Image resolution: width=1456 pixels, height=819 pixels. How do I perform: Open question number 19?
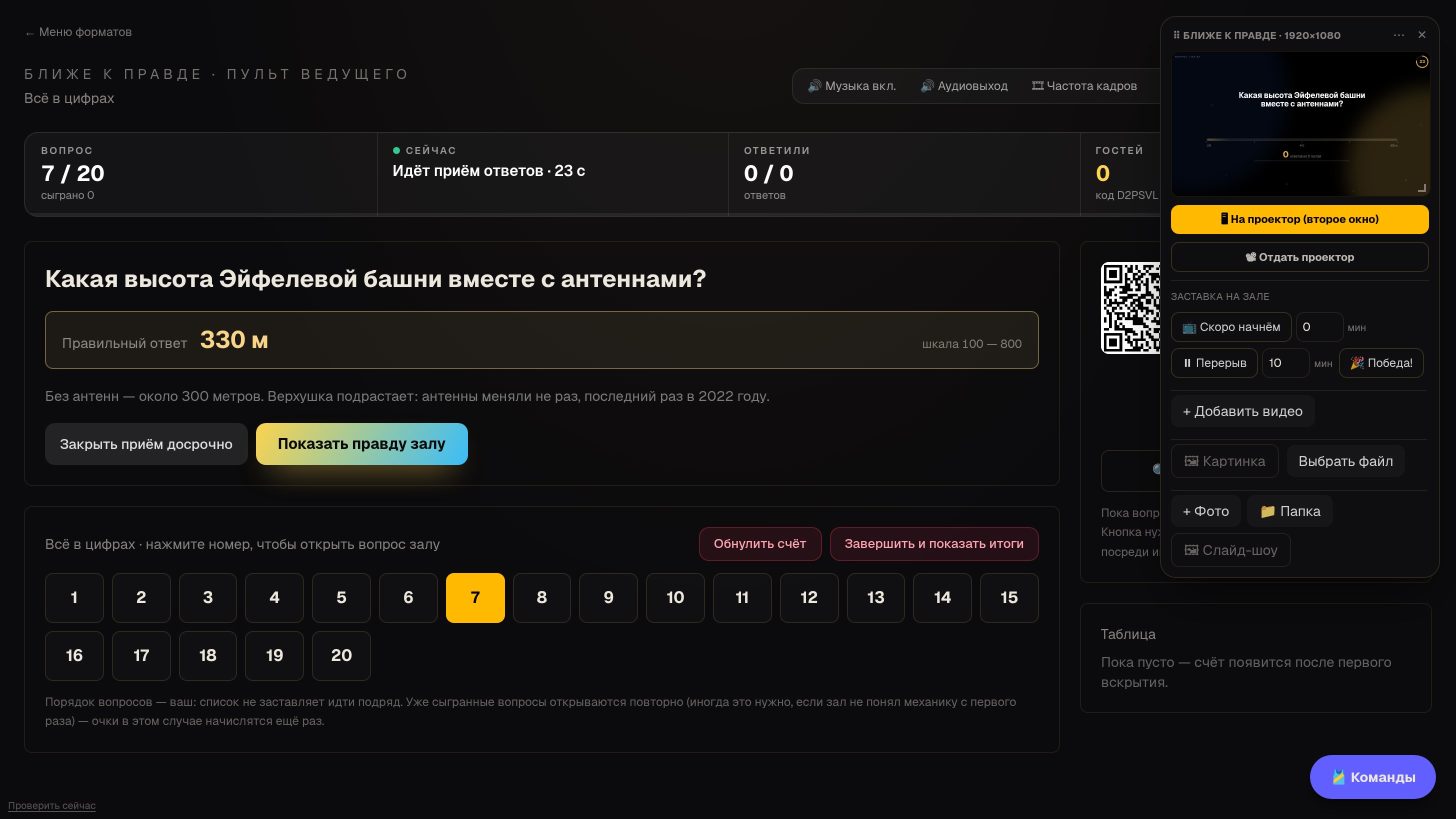click(x=274, y=656)
